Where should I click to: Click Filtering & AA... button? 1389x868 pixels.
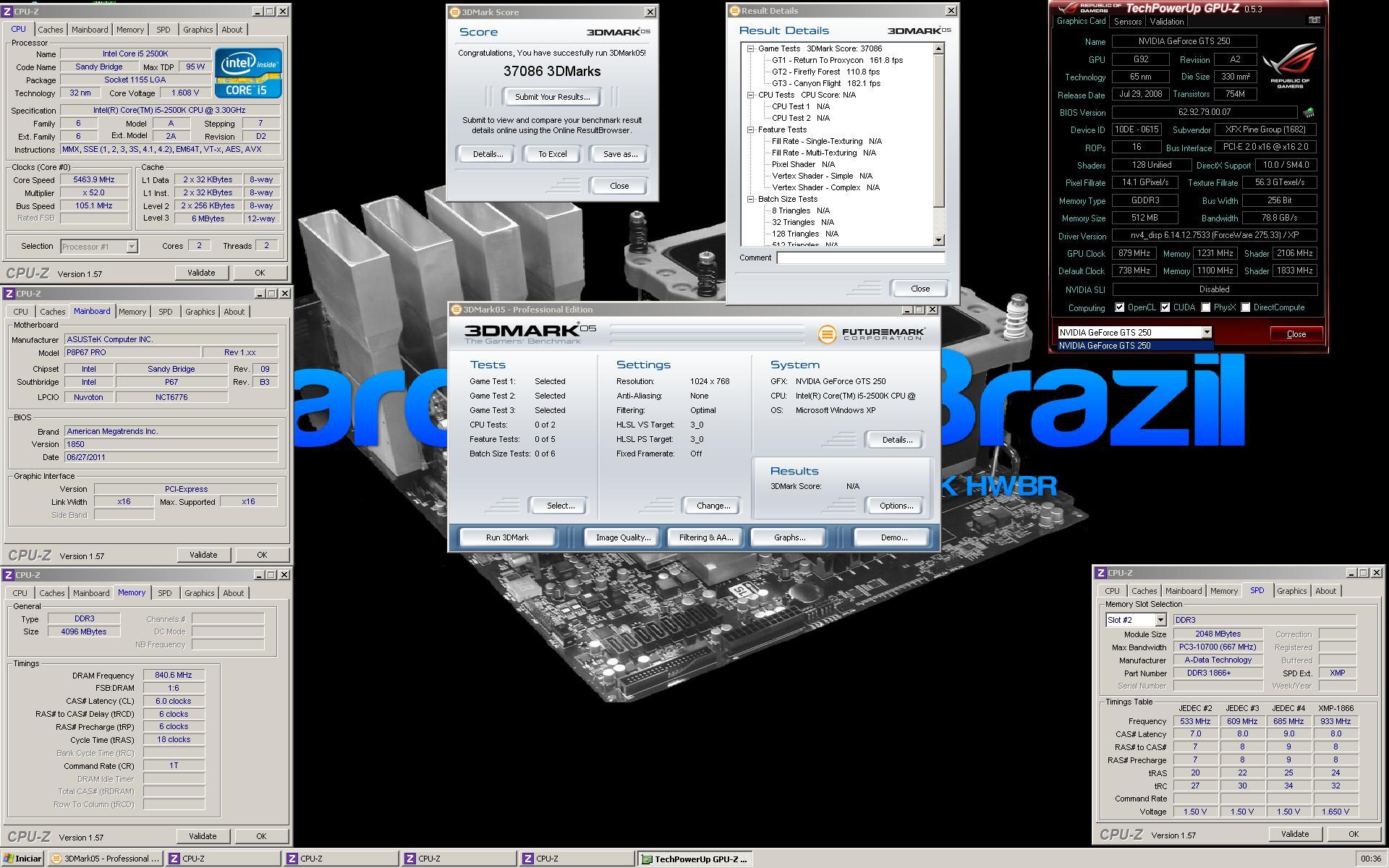point(705,537)
